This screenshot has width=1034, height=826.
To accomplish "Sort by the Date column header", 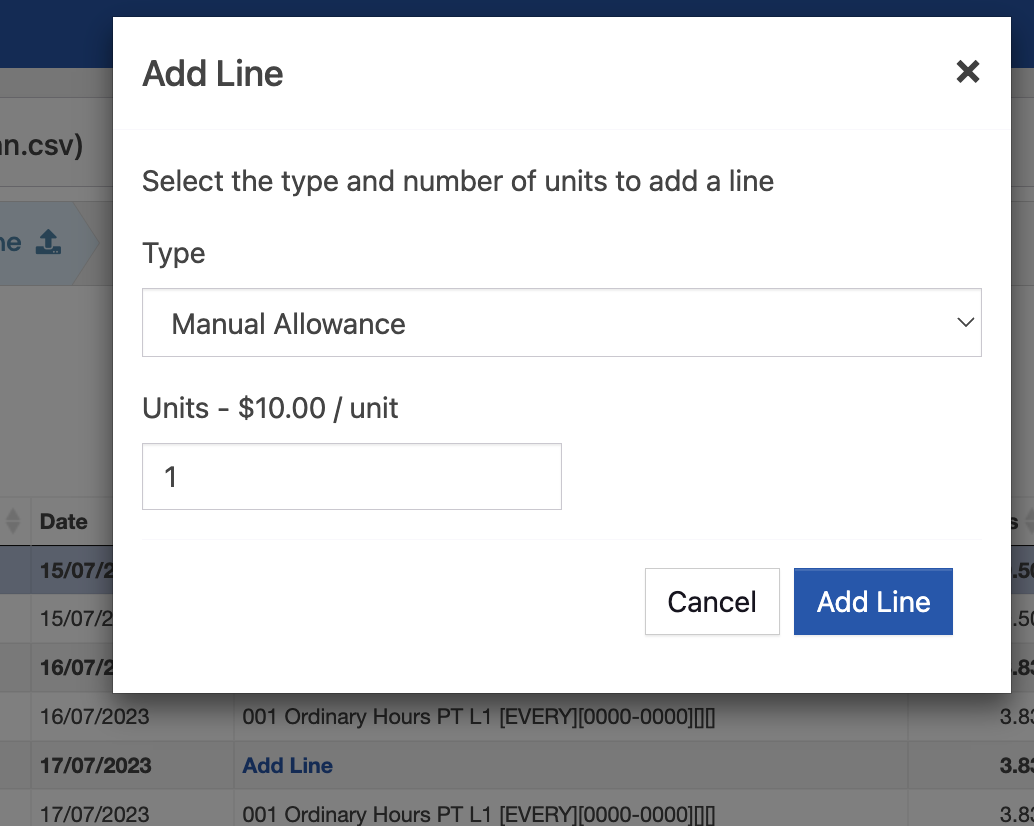I will (x=63, y=521).
